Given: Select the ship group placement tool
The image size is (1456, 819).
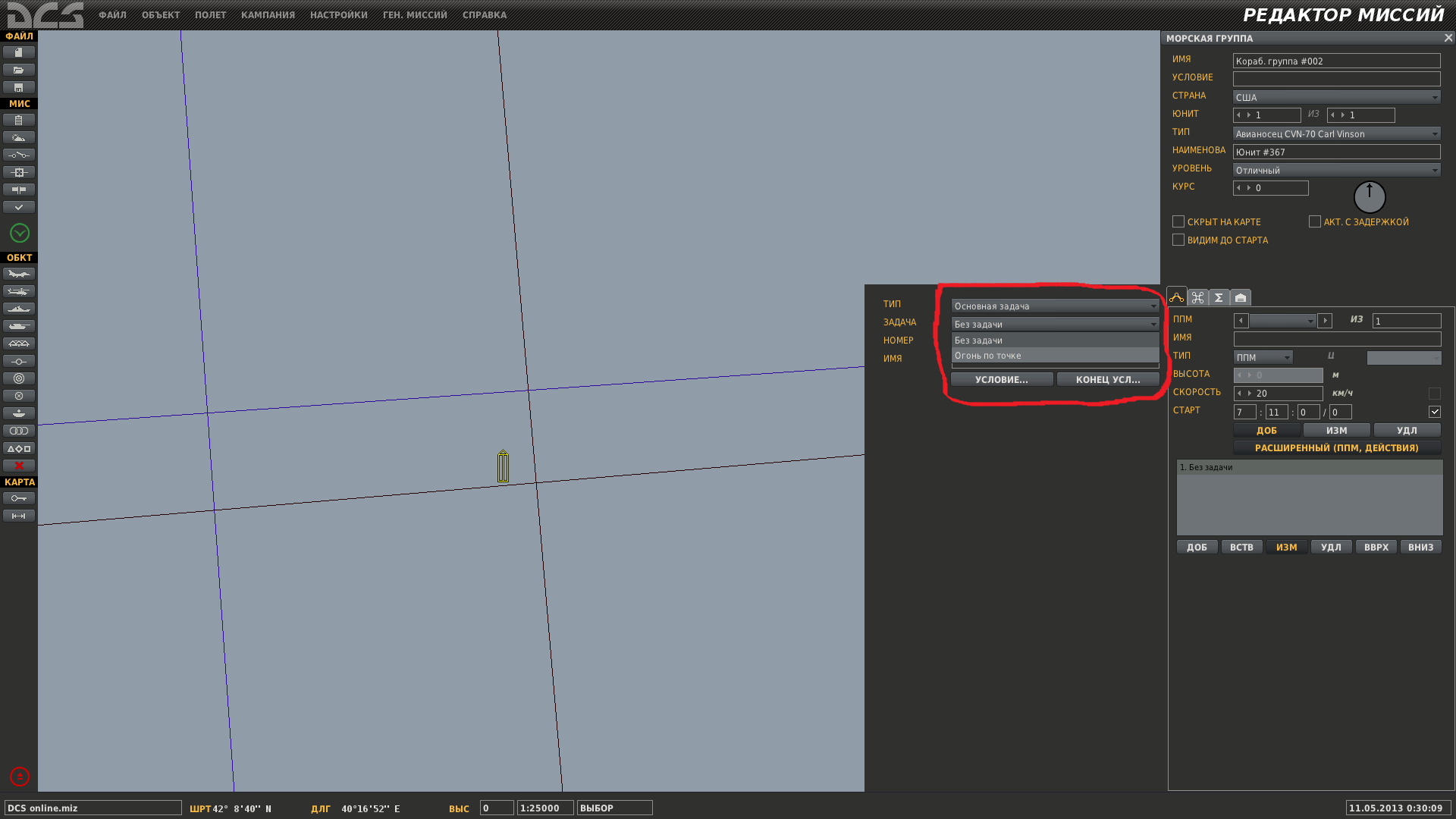Looking at the screenshot, I should pos(19,309).
